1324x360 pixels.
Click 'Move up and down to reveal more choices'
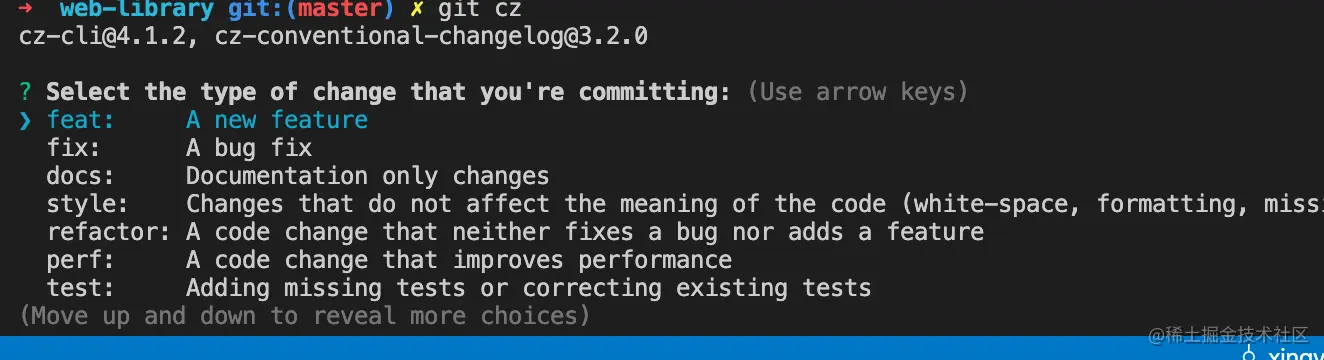tap(304, 316)
